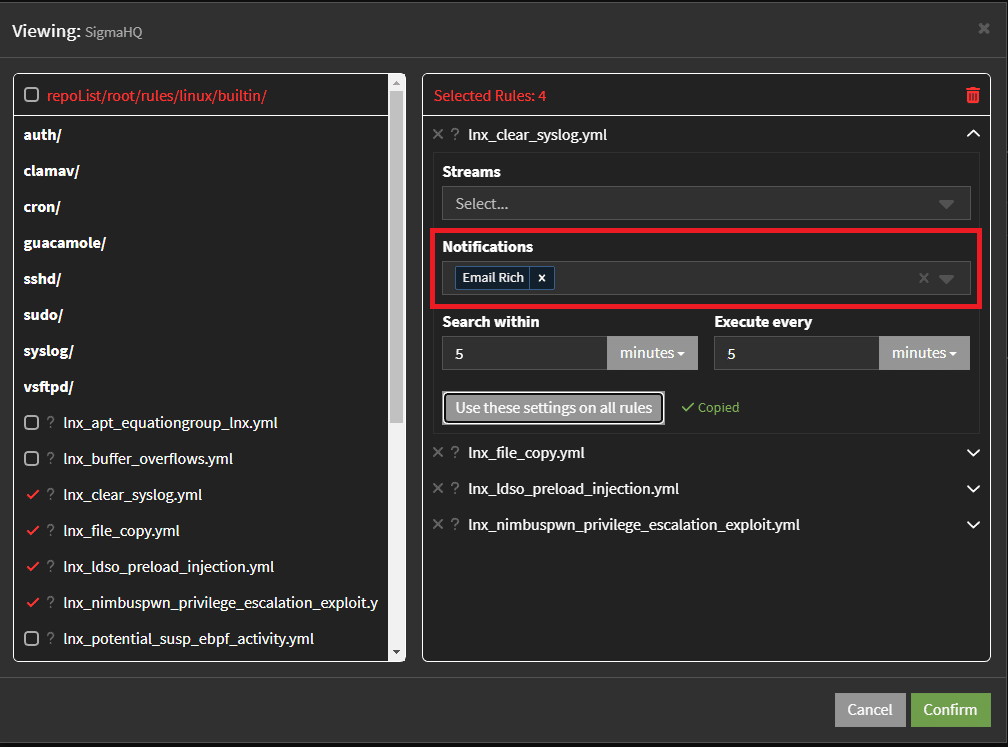Open the Streams dropdown

click(x=705, y=204)
